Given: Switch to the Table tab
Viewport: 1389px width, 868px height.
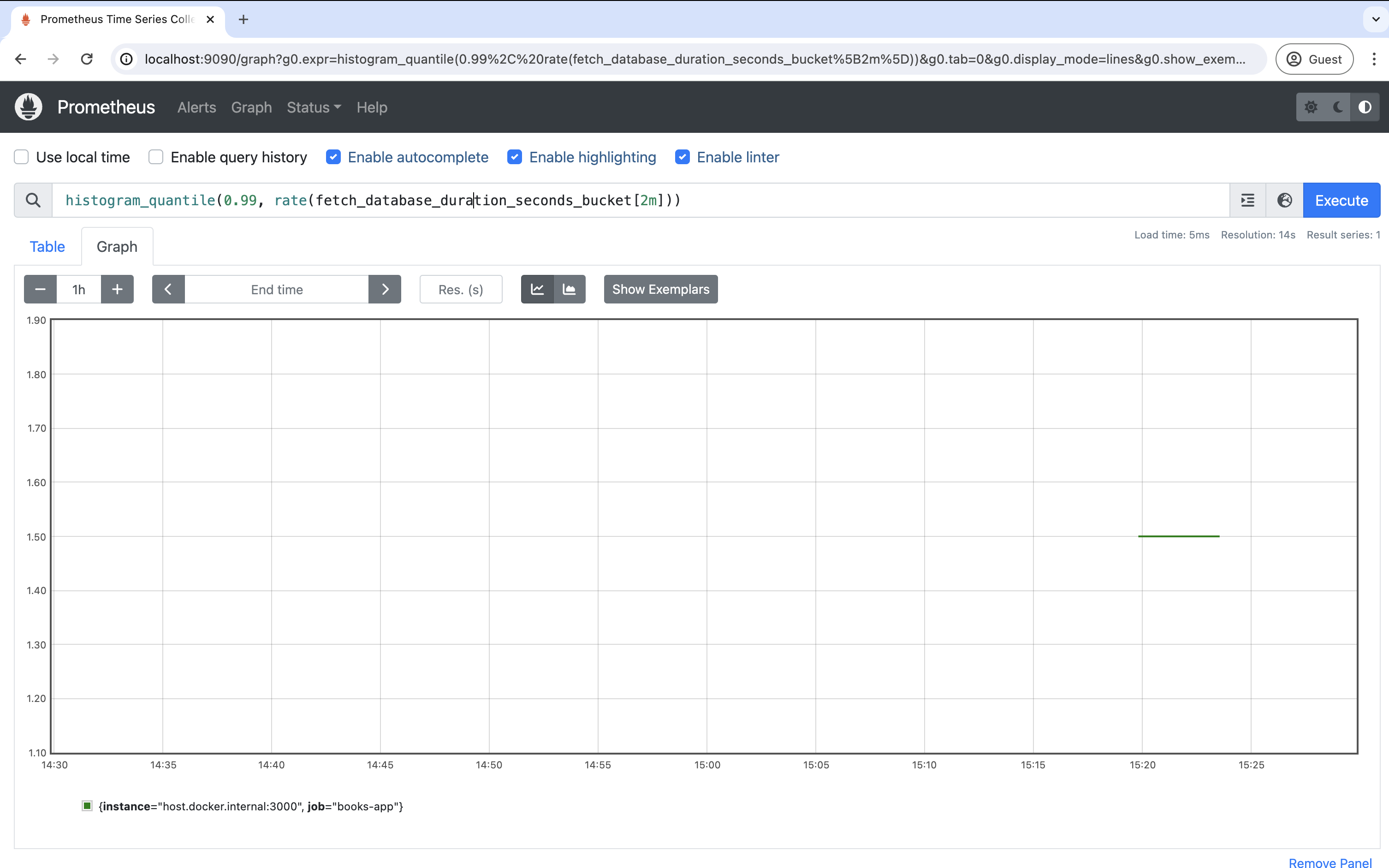Looking at the screenshot, I should click(47, 247).
